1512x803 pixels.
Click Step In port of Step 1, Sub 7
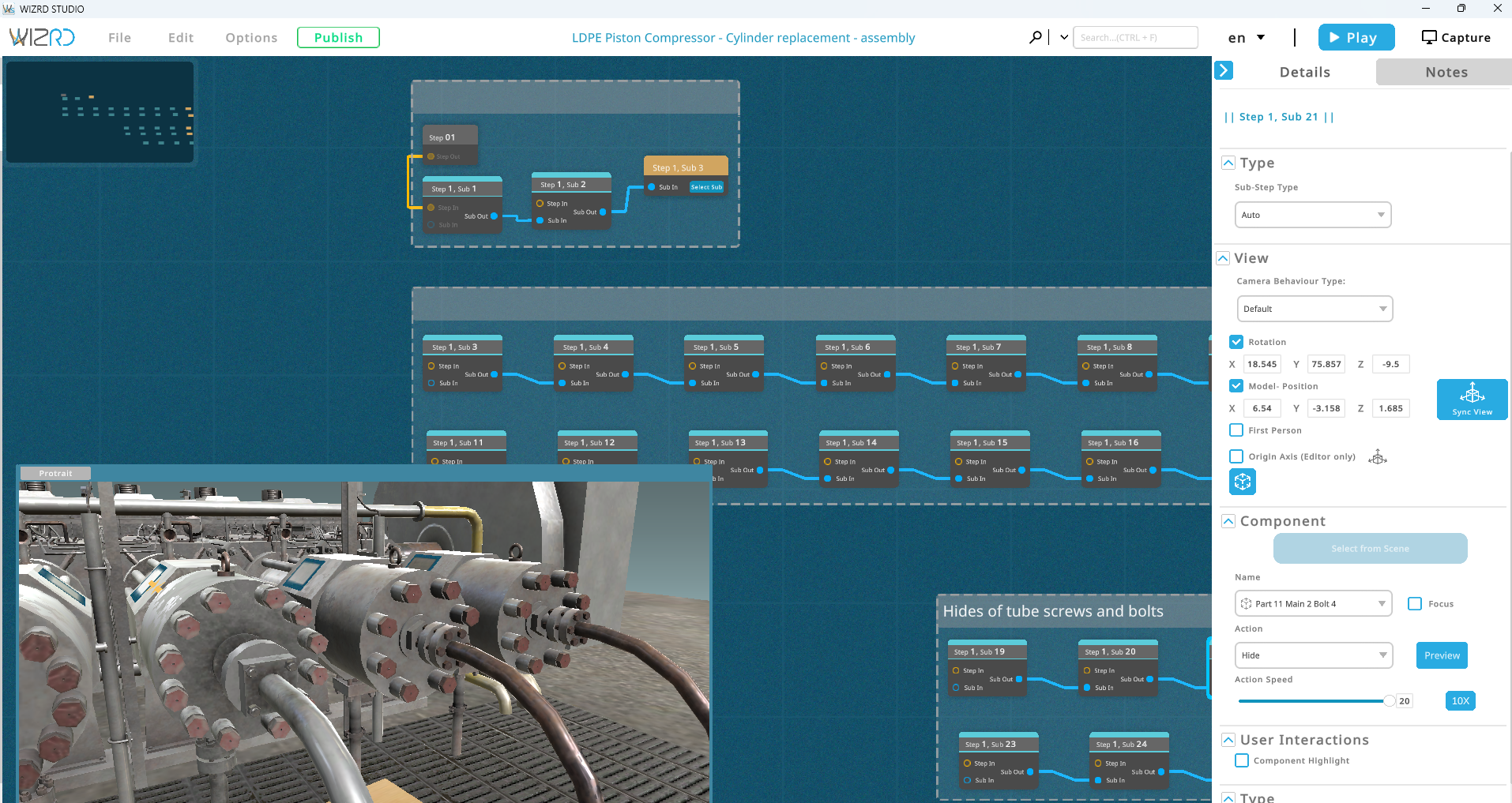[955, 366]
